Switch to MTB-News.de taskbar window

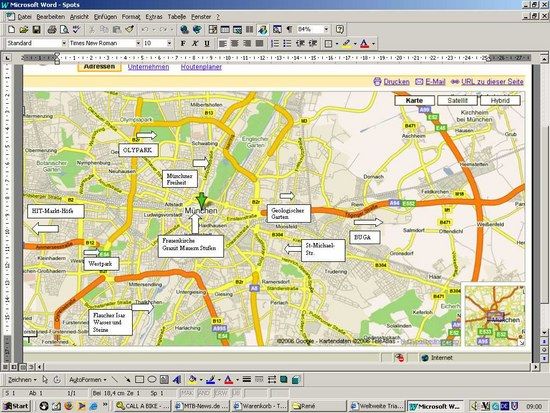tap(202, 406)
